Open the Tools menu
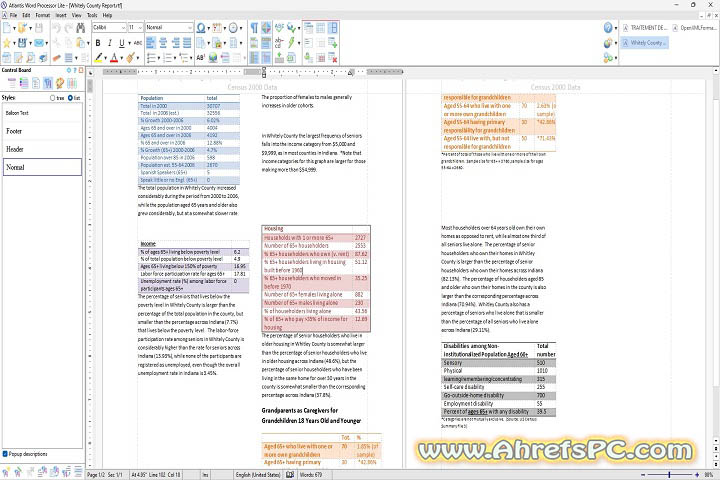The image size is (720, 480). pyautogui.click(x=92, y=15)
